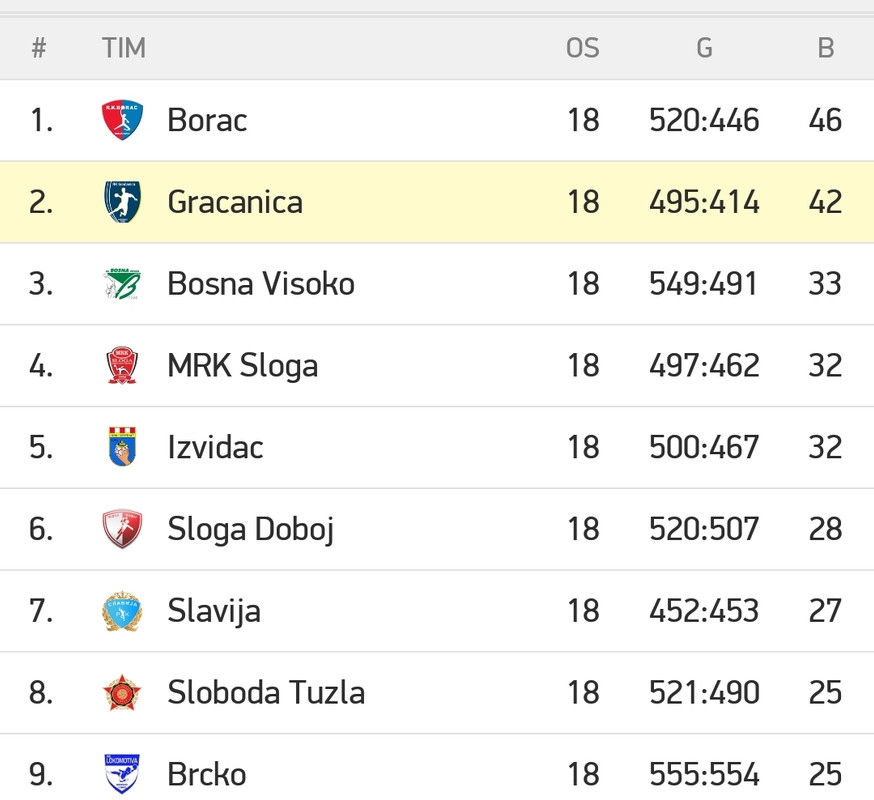Click the Sloga Doboj red-white crest
Screen dimensions: 874x800
pos(122,529)
